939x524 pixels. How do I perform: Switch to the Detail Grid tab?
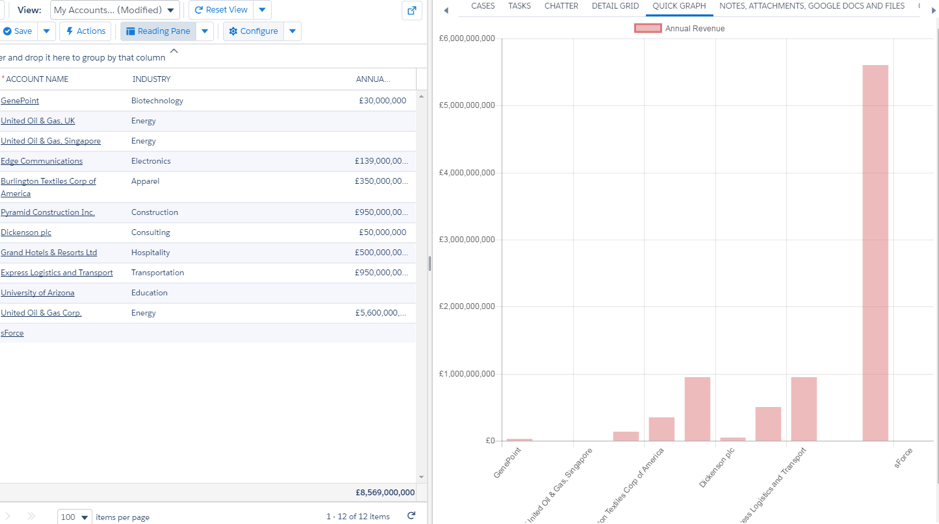(x=615, y=6)
